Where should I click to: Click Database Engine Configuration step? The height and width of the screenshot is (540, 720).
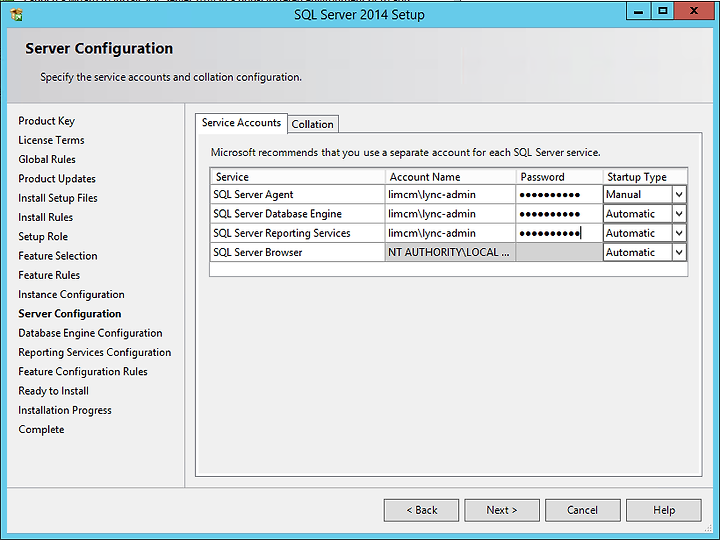click(90, 333)
